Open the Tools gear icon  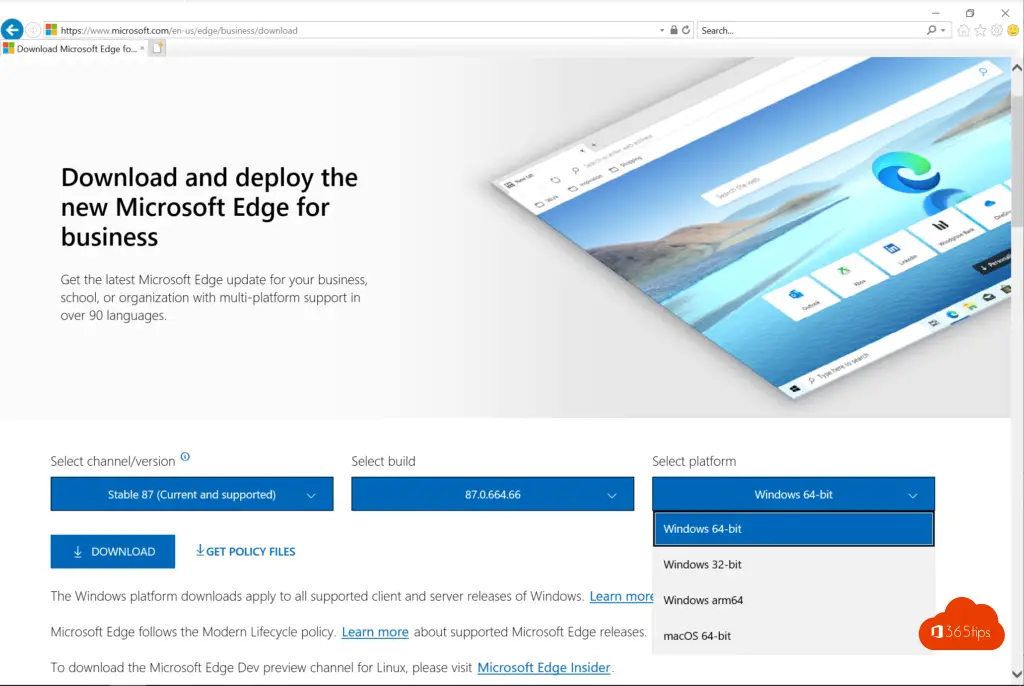[996, 30]
